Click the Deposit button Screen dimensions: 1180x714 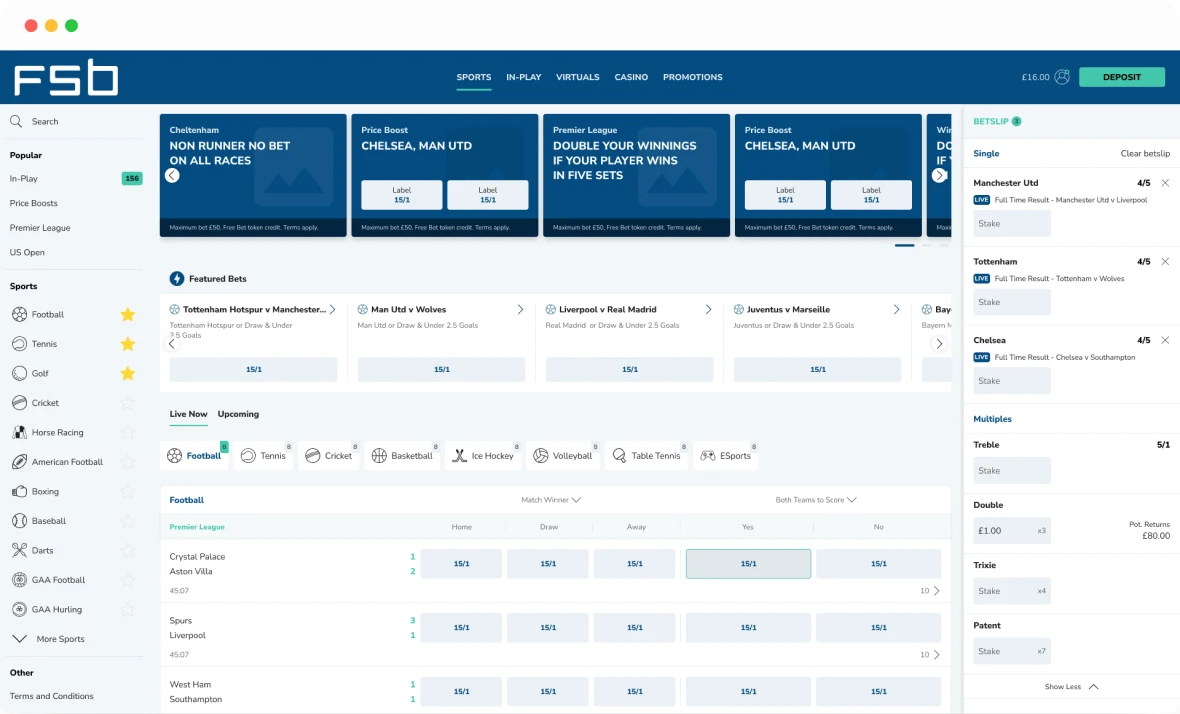(1122, 77)
